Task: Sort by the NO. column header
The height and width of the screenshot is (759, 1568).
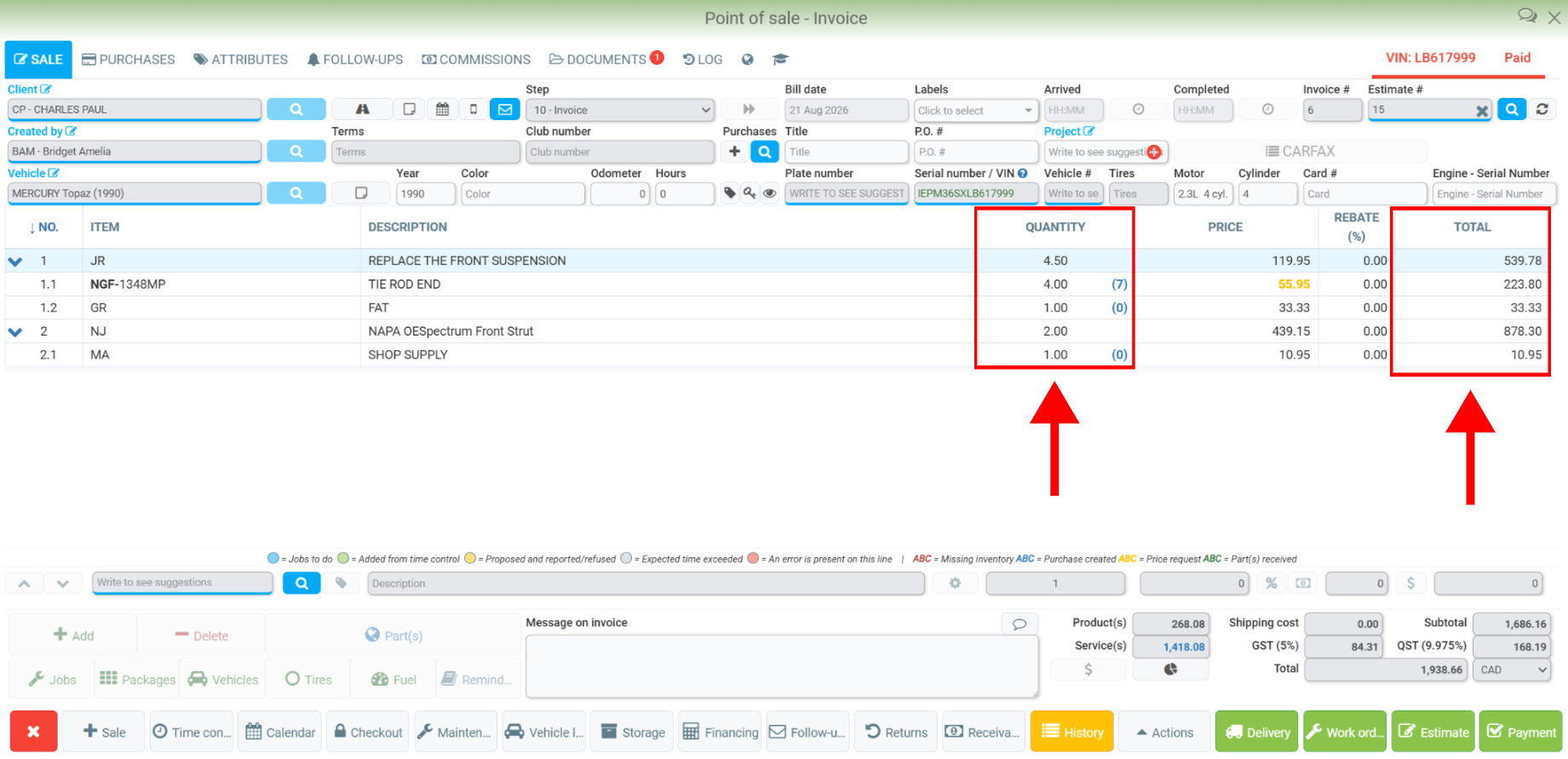Action: pos(43,227)
